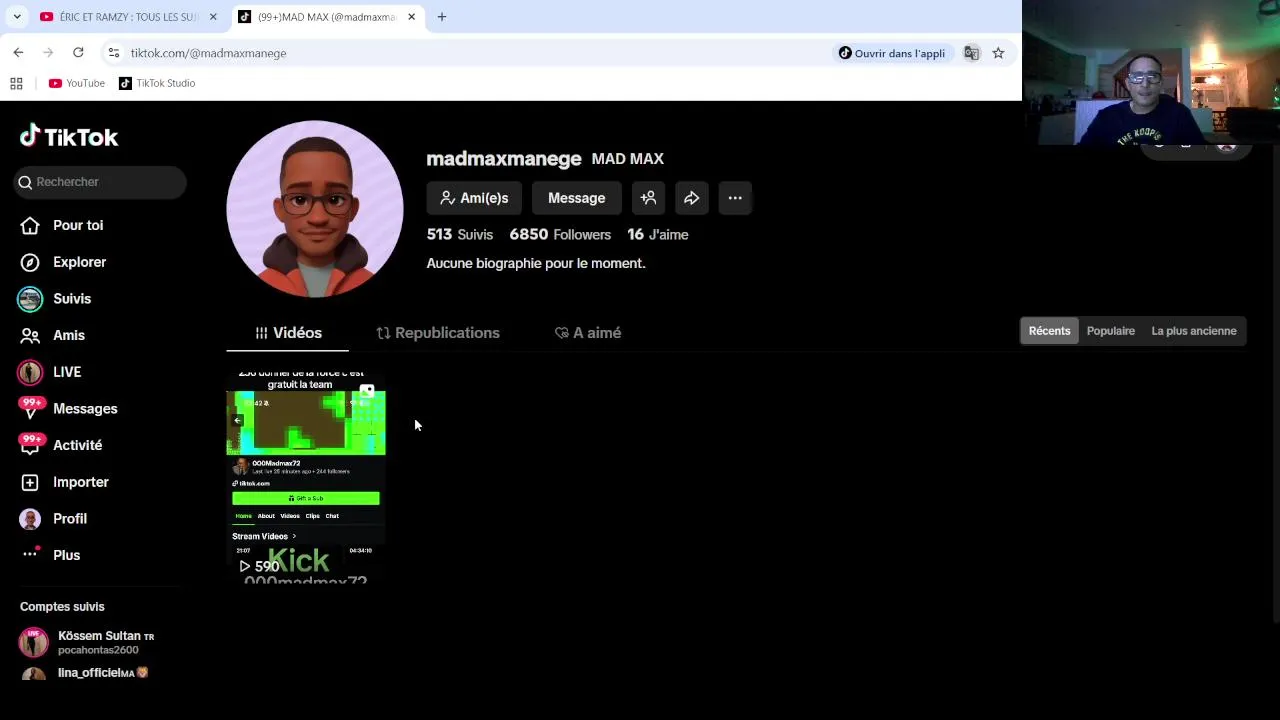Go back in browser history

click(18, 53)
